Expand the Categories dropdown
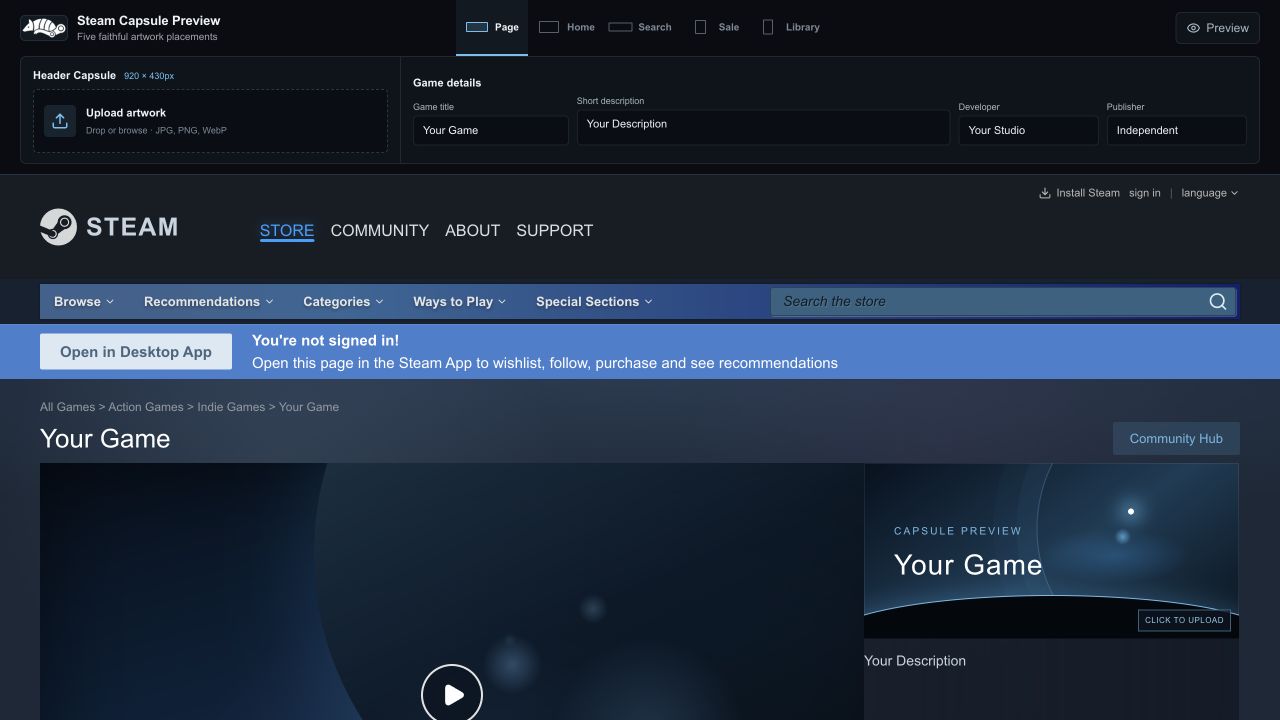The height and width of the screenshot is (720, 1280). pyautogui.click(x=343, y=301)
